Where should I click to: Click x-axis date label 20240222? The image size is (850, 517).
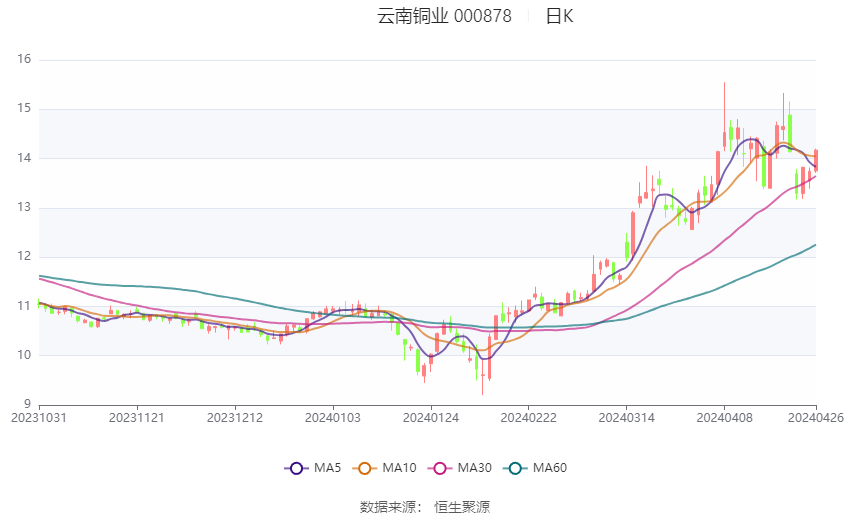[529, 418]
